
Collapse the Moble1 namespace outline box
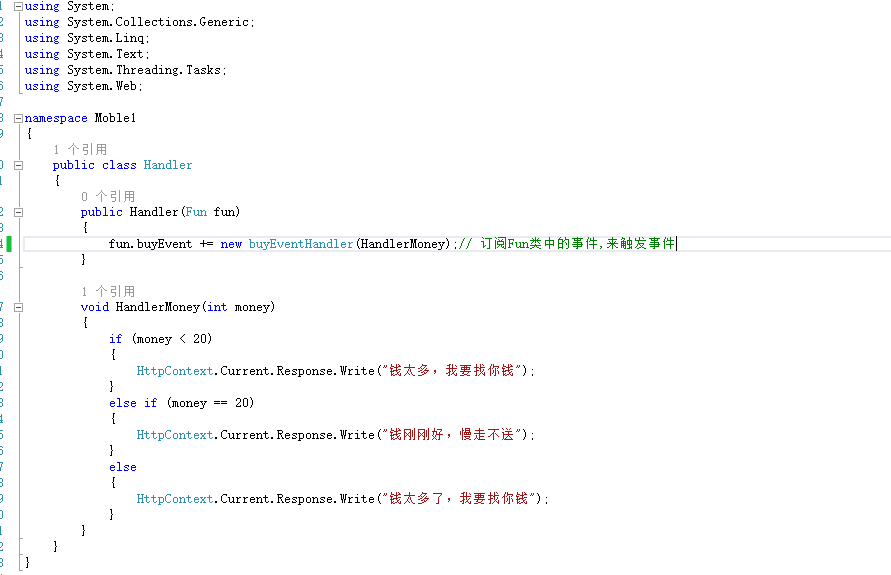click(x=18, y=118)
